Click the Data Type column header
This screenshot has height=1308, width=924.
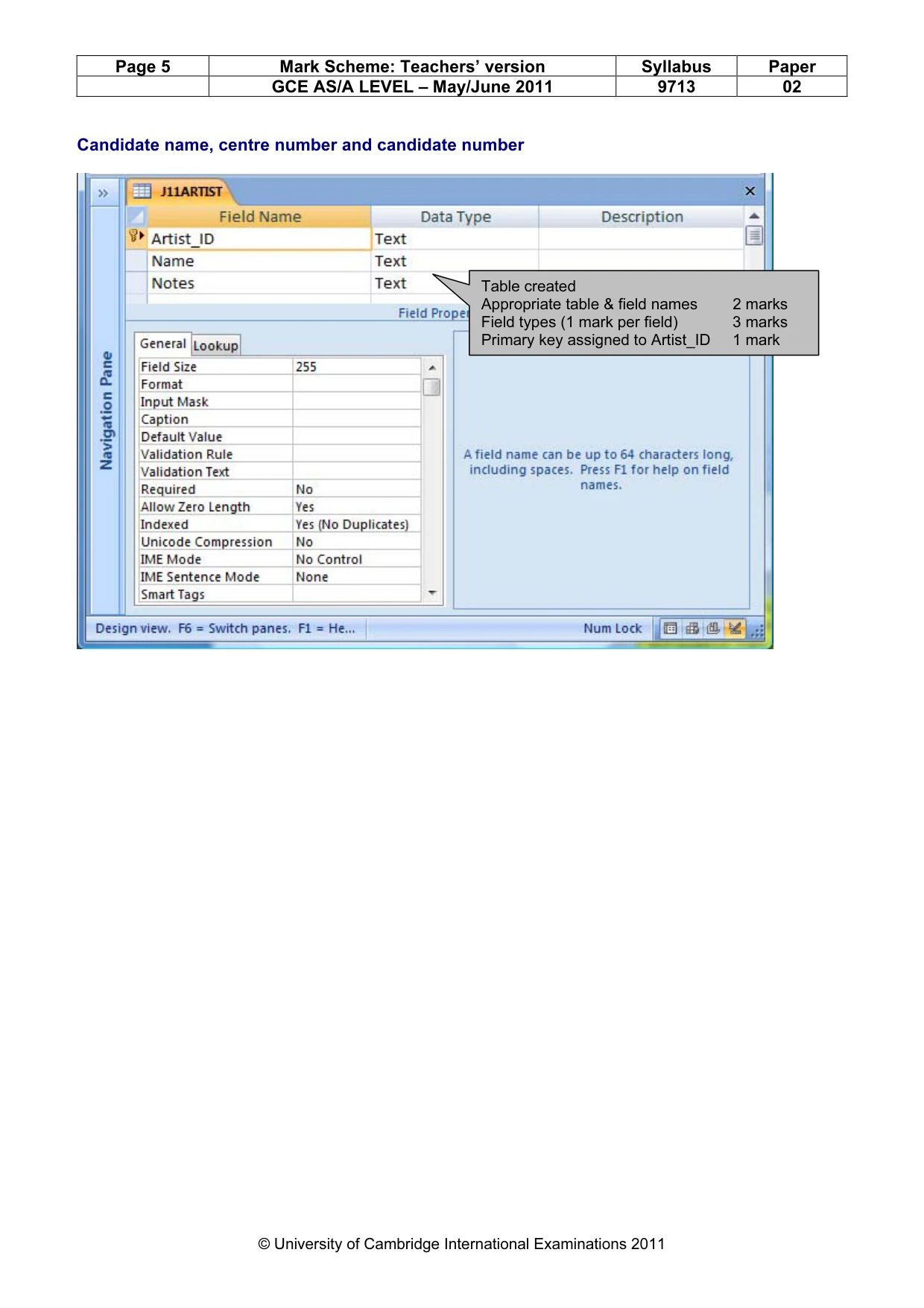(455, 217)
